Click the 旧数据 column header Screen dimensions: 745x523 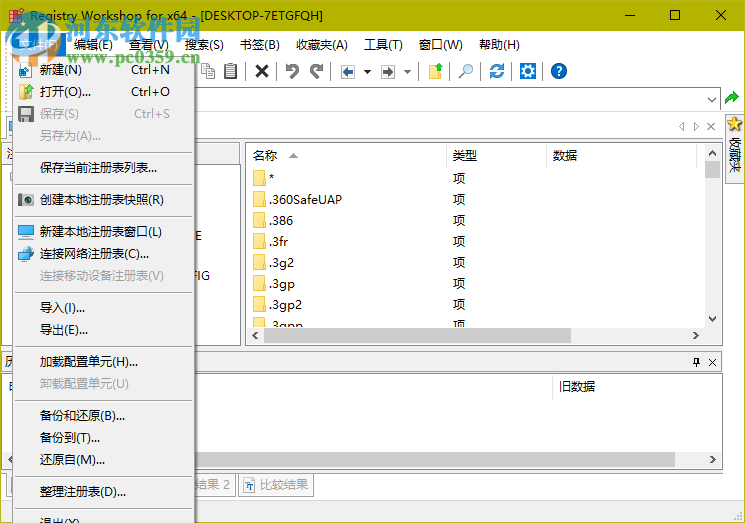(x=577, y=386)
